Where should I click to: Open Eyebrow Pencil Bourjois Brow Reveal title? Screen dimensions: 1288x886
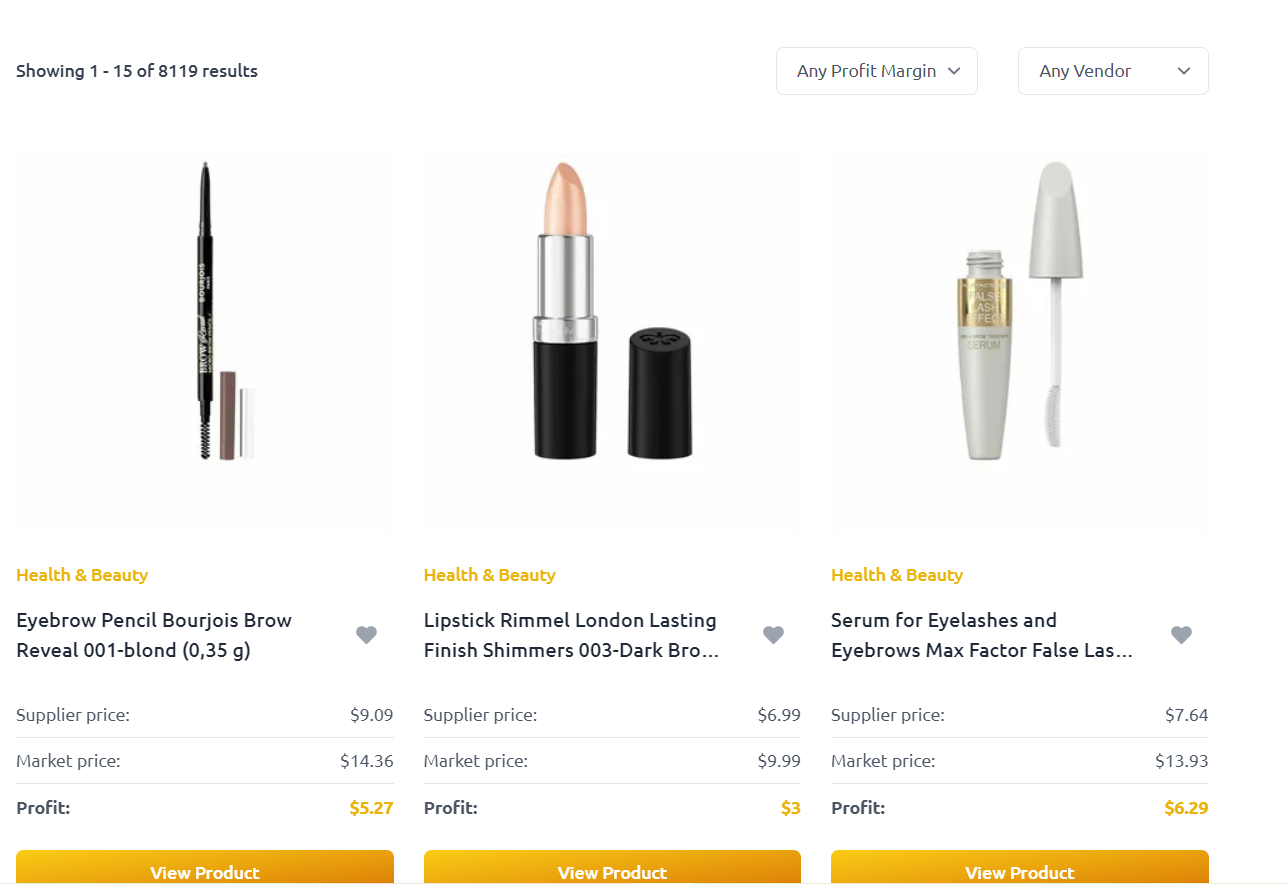coord(154,635)
